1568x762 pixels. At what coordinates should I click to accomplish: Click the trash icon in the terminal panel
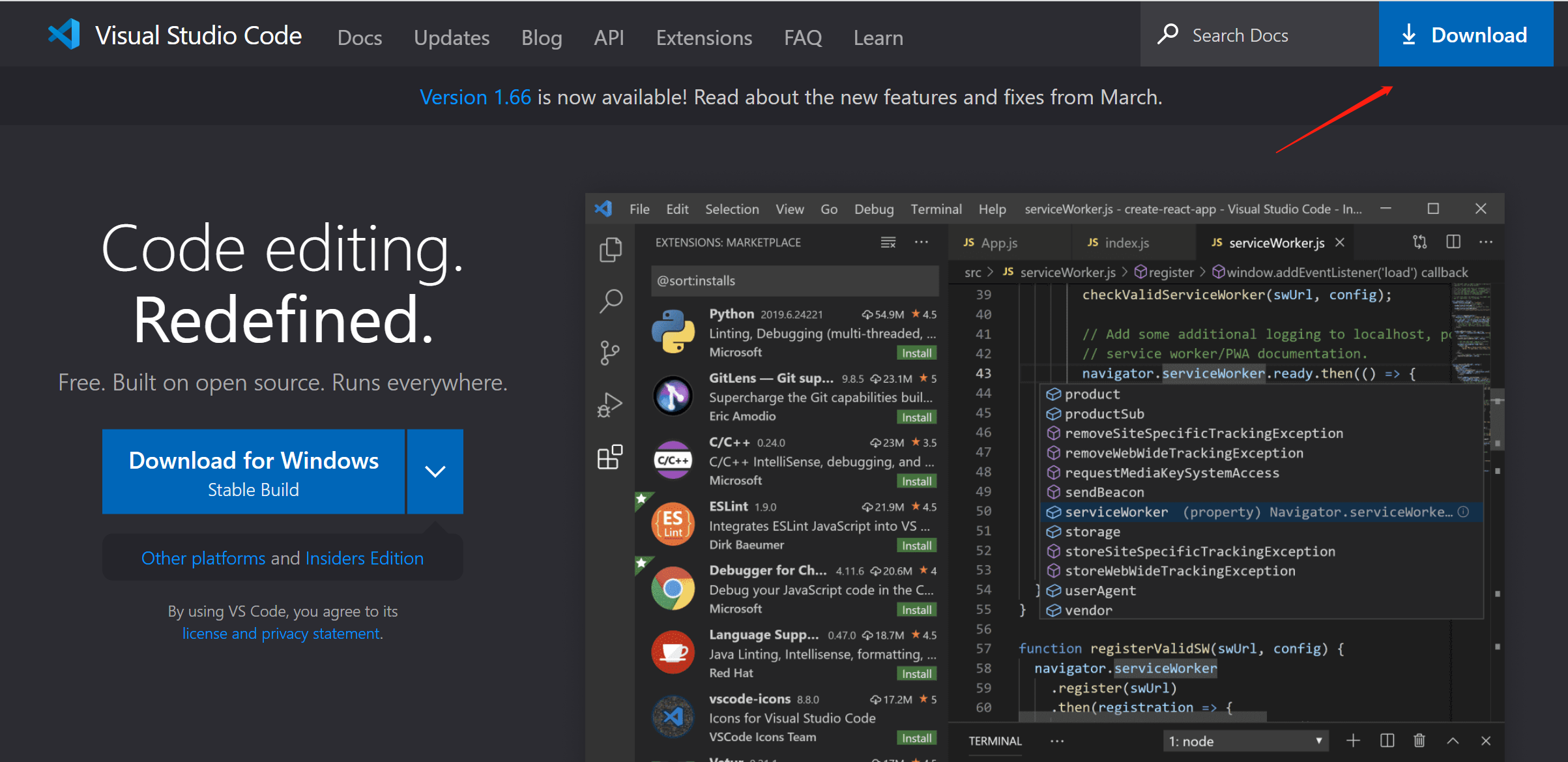click(x=1419, y=740)
